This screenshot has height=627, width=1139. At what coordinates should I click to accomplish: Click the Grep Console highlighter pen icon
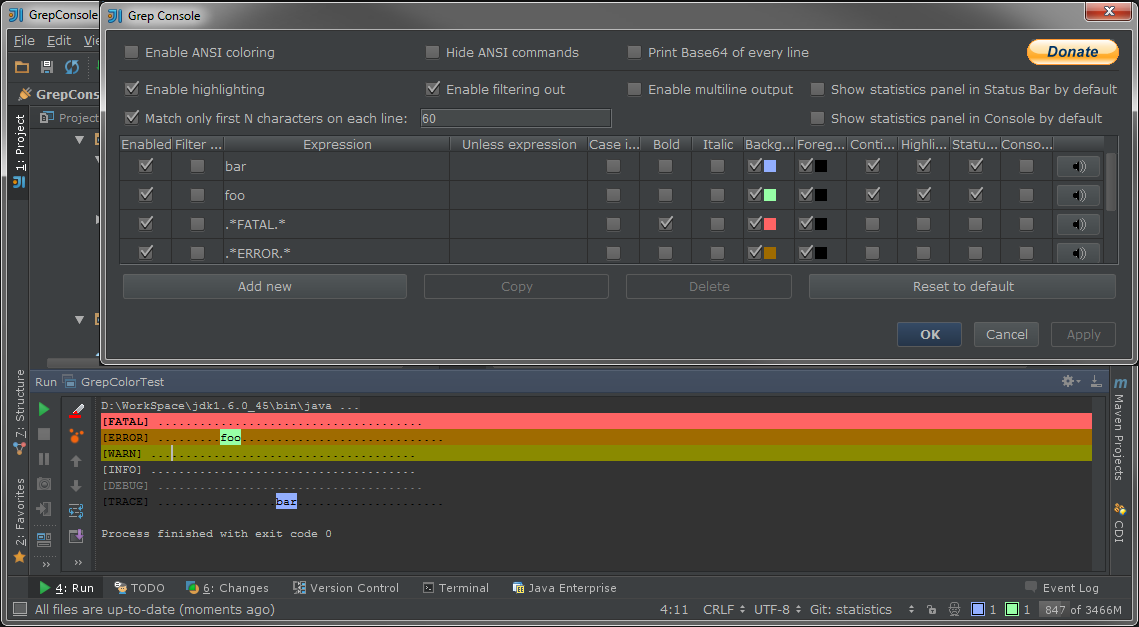point(76,410)
